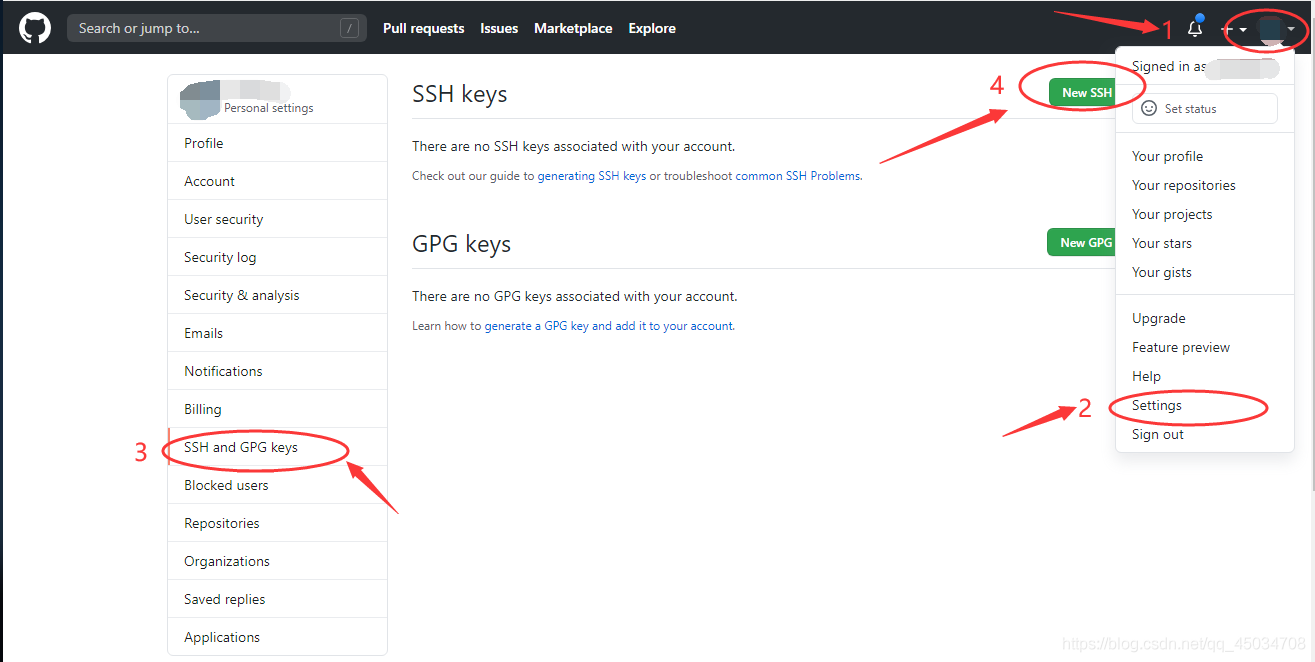Open Emails in the settings sidebar

[x=277, y=333]
